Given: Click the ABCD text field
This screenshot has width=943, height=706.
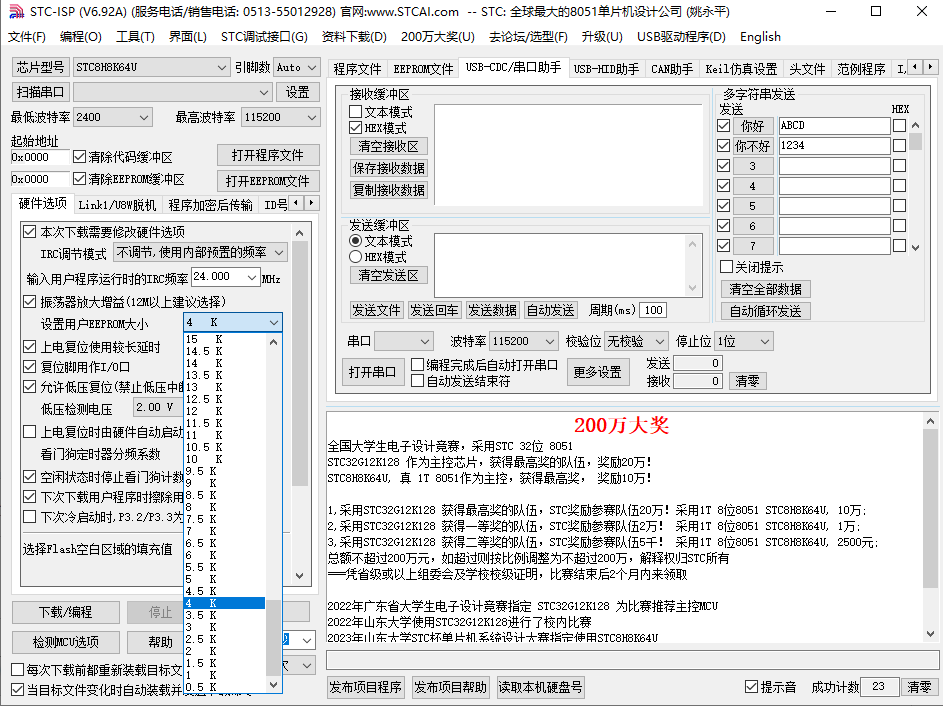Looking at the screenshot, I should tap(834, 126).
